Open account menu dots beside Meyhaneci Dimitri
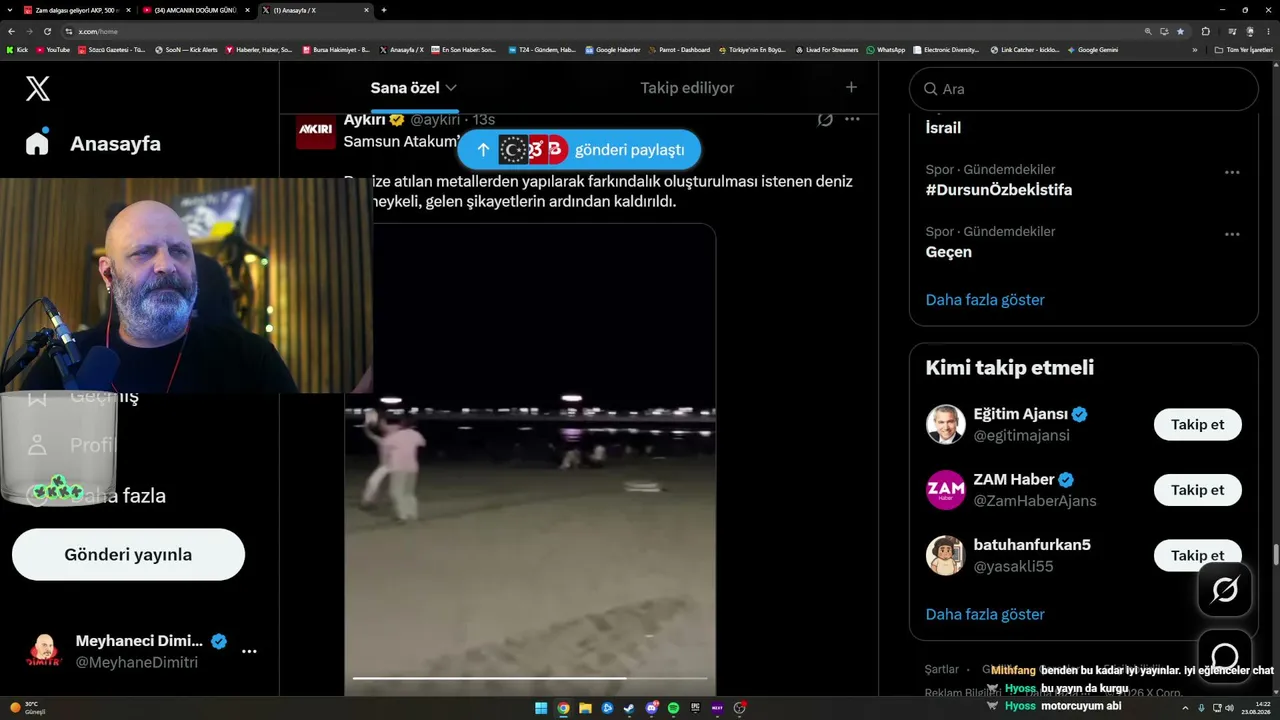Image resolution: width=1280 pixels, height=720 pixels. pos(249,651)
